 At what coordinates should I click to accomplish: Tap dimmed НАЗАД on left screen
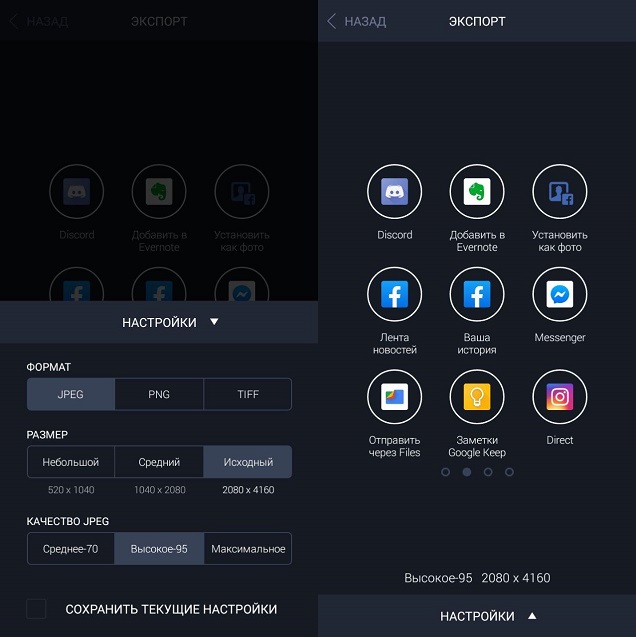tap(39, 21)
